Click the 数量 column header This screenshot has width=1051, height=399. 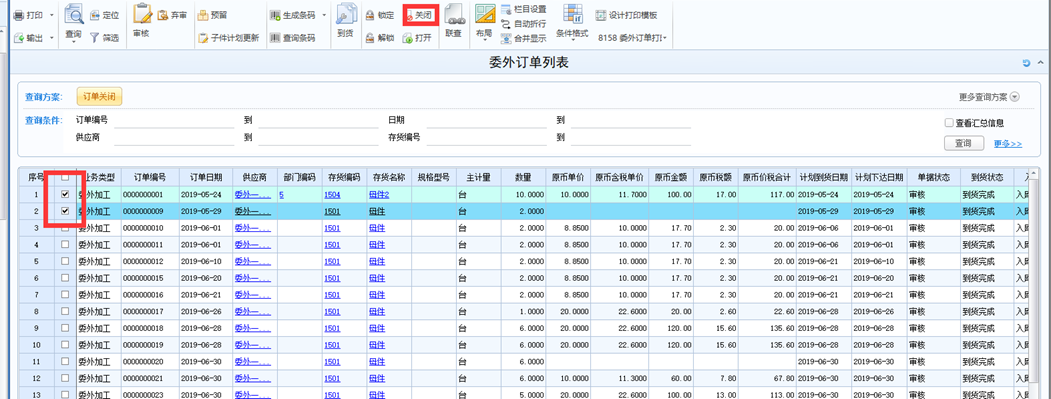[x=523, y=178]
